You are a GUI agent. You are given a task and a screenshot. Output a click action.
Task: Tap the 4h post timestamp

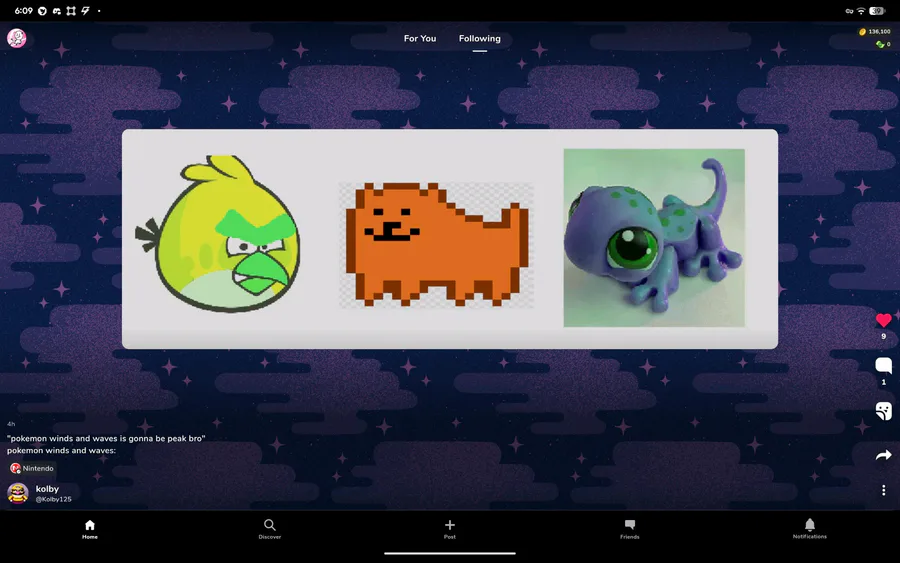click(x=11, y=424)
